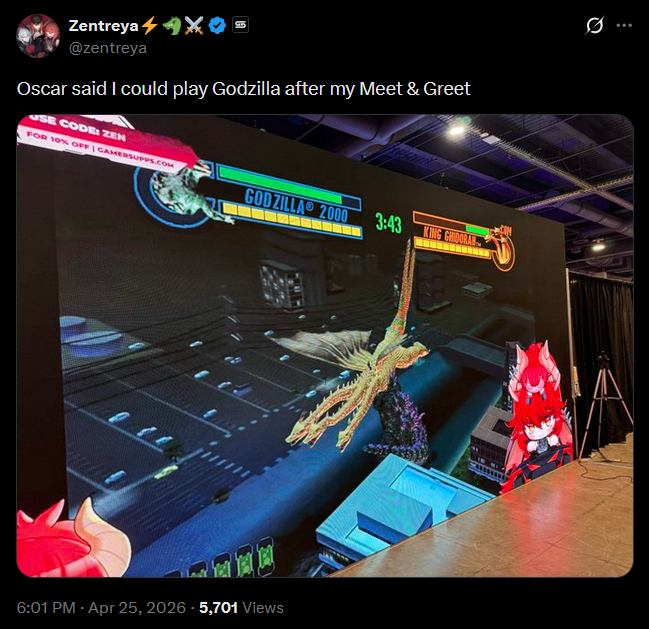Screen dimensions: 649x629
Task: Click the 6:01 PM Apr 25, 2026 timestamp
Action: click(x=101, y=607)
